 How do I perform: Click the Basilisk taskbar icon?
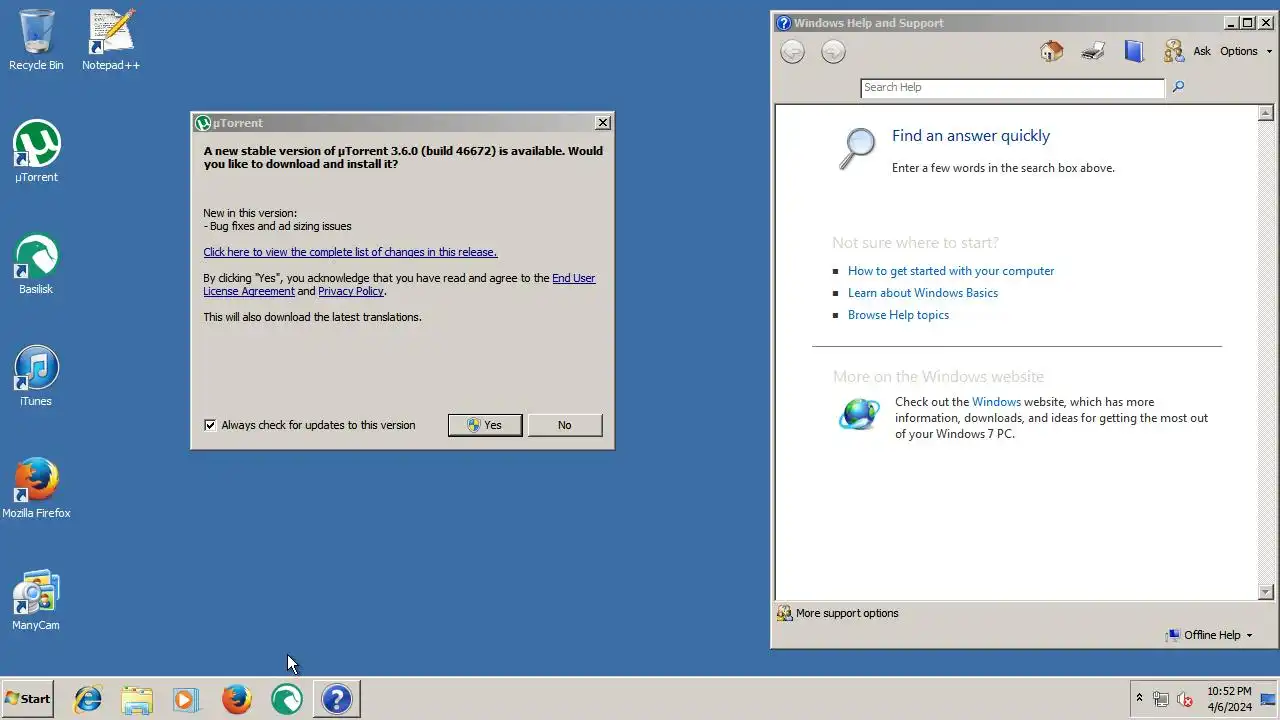287,699
